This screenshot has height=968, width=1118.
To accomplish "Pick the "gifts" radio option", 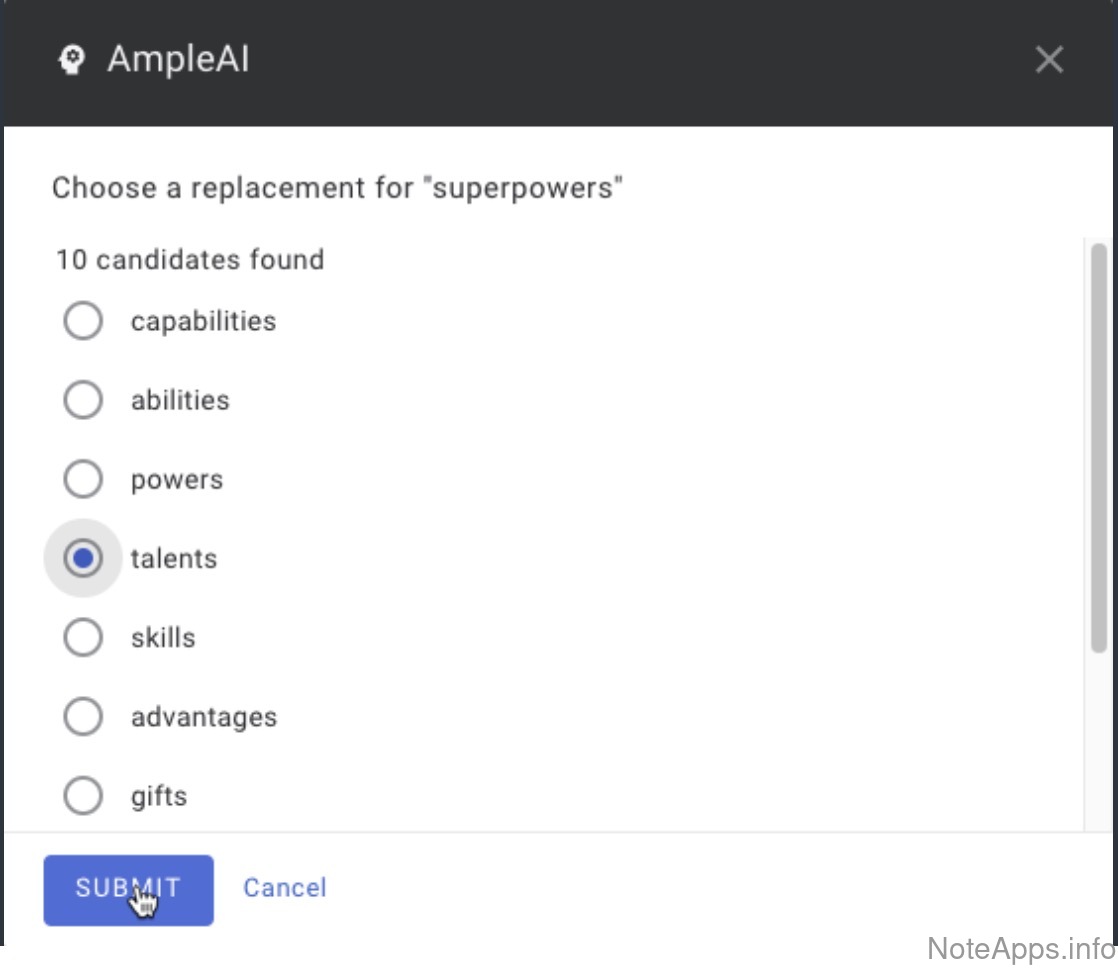I will (x=82, y=797).
